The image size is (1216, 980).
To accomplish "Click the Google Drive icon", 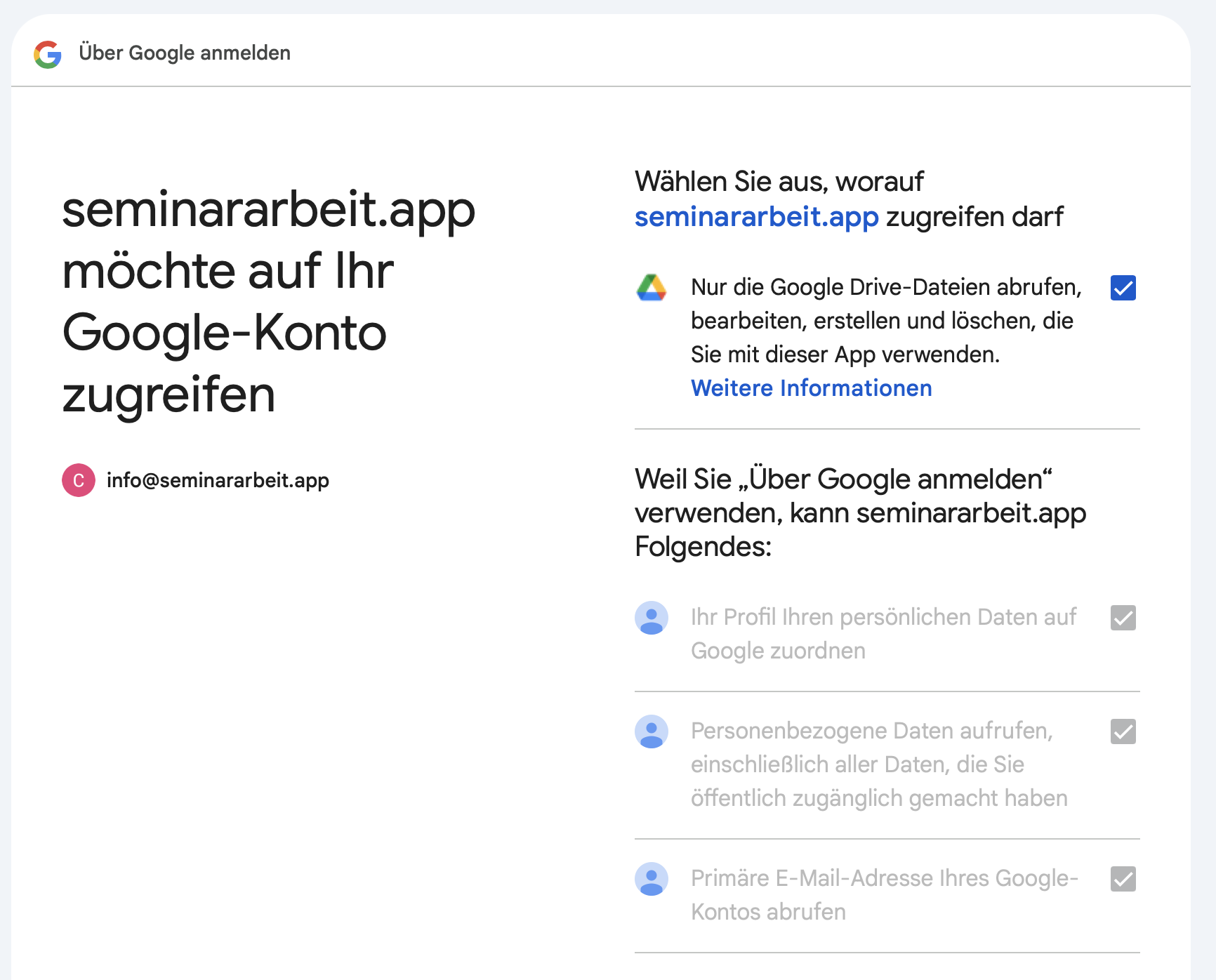I will tap(652, 288).
